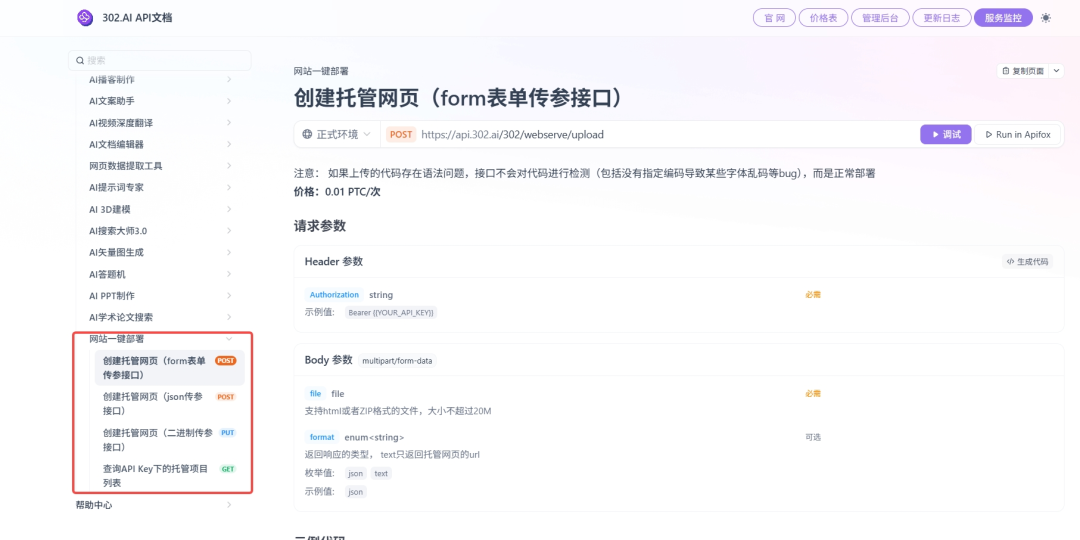Open the 官网 link
Viewport: 1080px width, 540px height.
[x=774, y=18]
